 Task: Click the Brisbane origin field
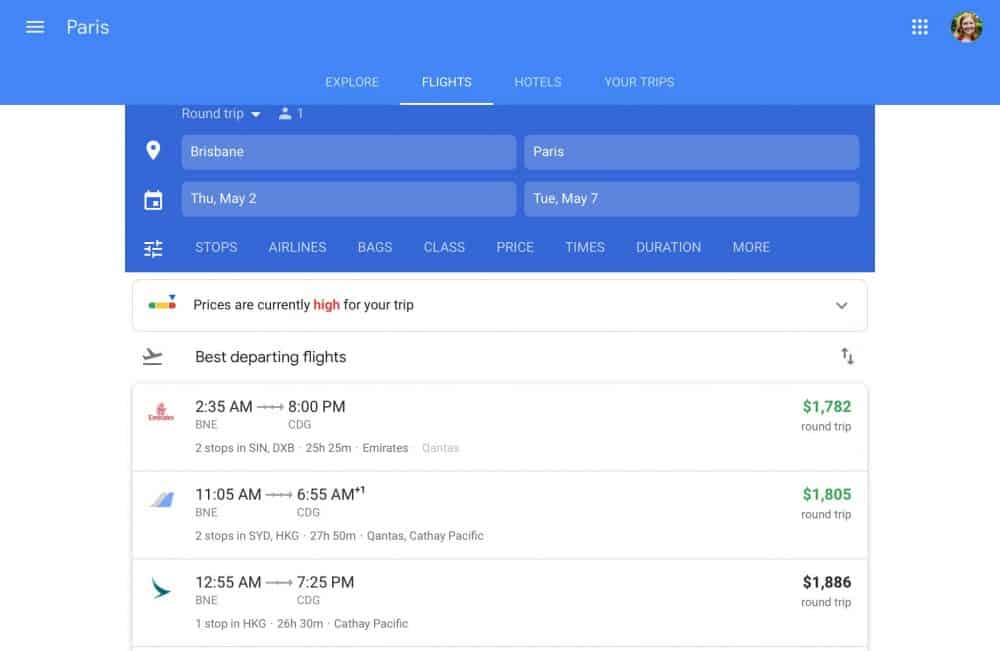348,152
